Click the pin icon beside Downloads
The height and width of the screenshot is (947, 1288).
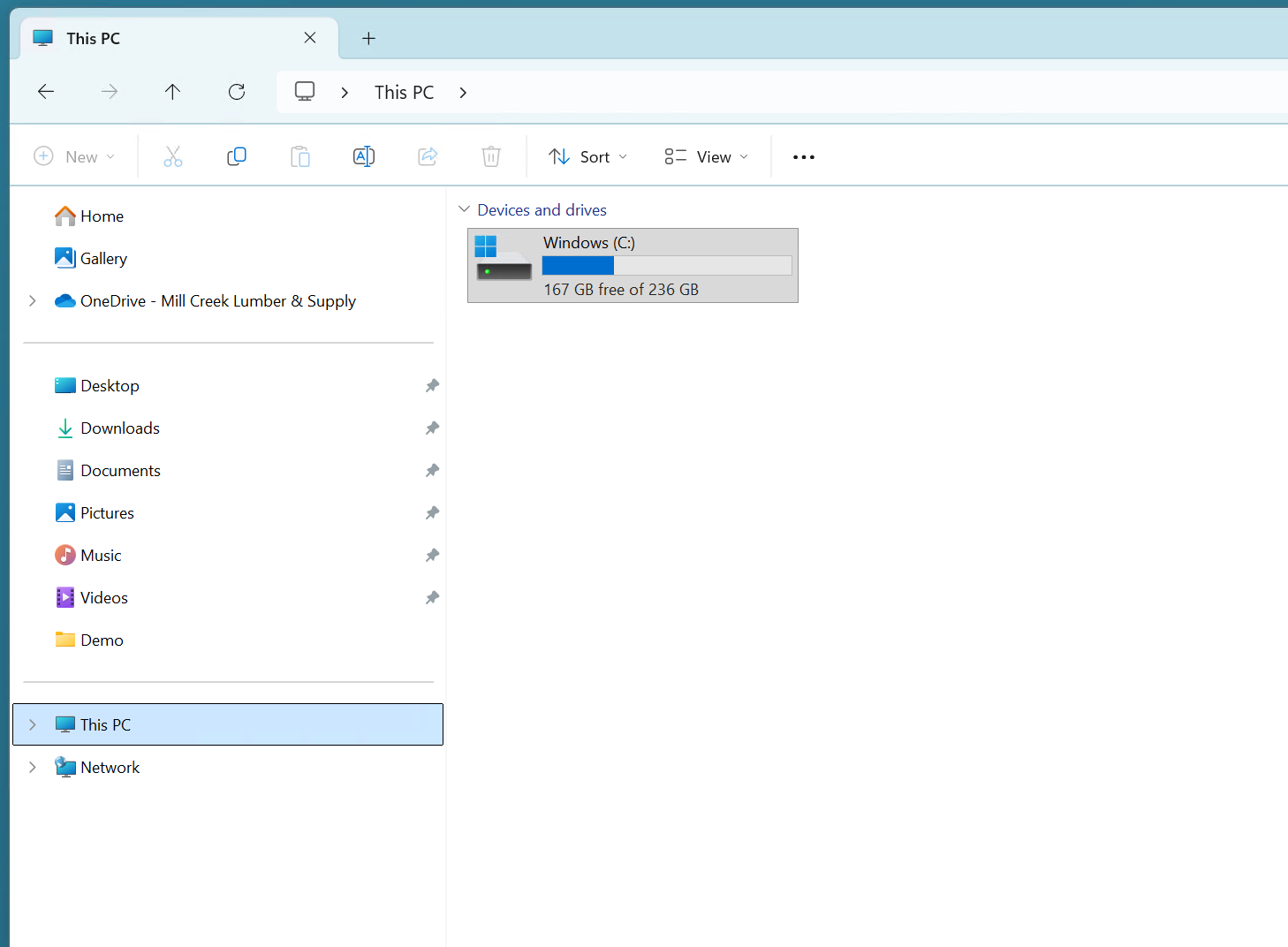point(432,428)
